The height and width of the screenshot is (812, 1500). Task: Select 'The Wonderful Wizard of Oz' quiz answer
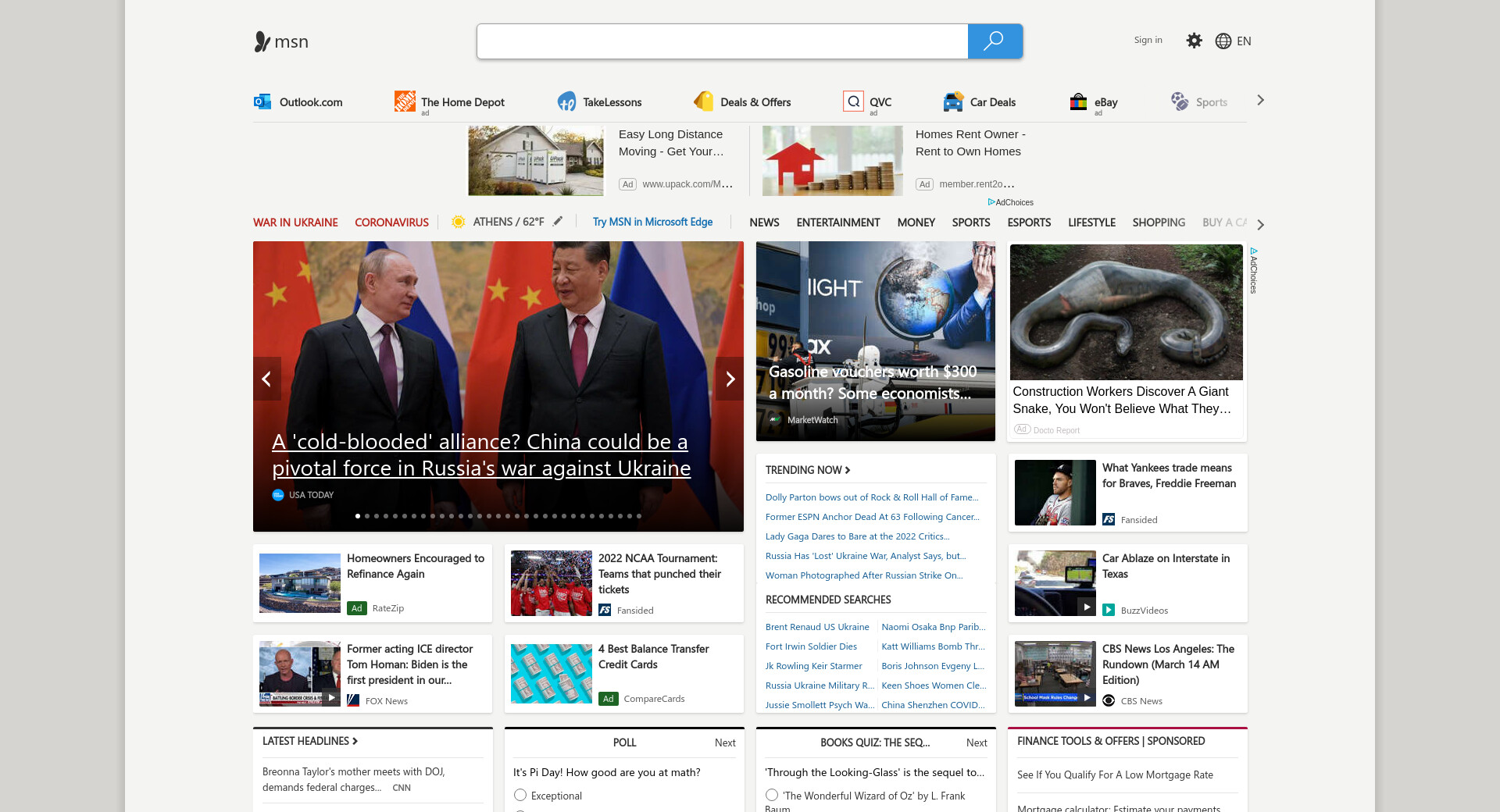772,795
